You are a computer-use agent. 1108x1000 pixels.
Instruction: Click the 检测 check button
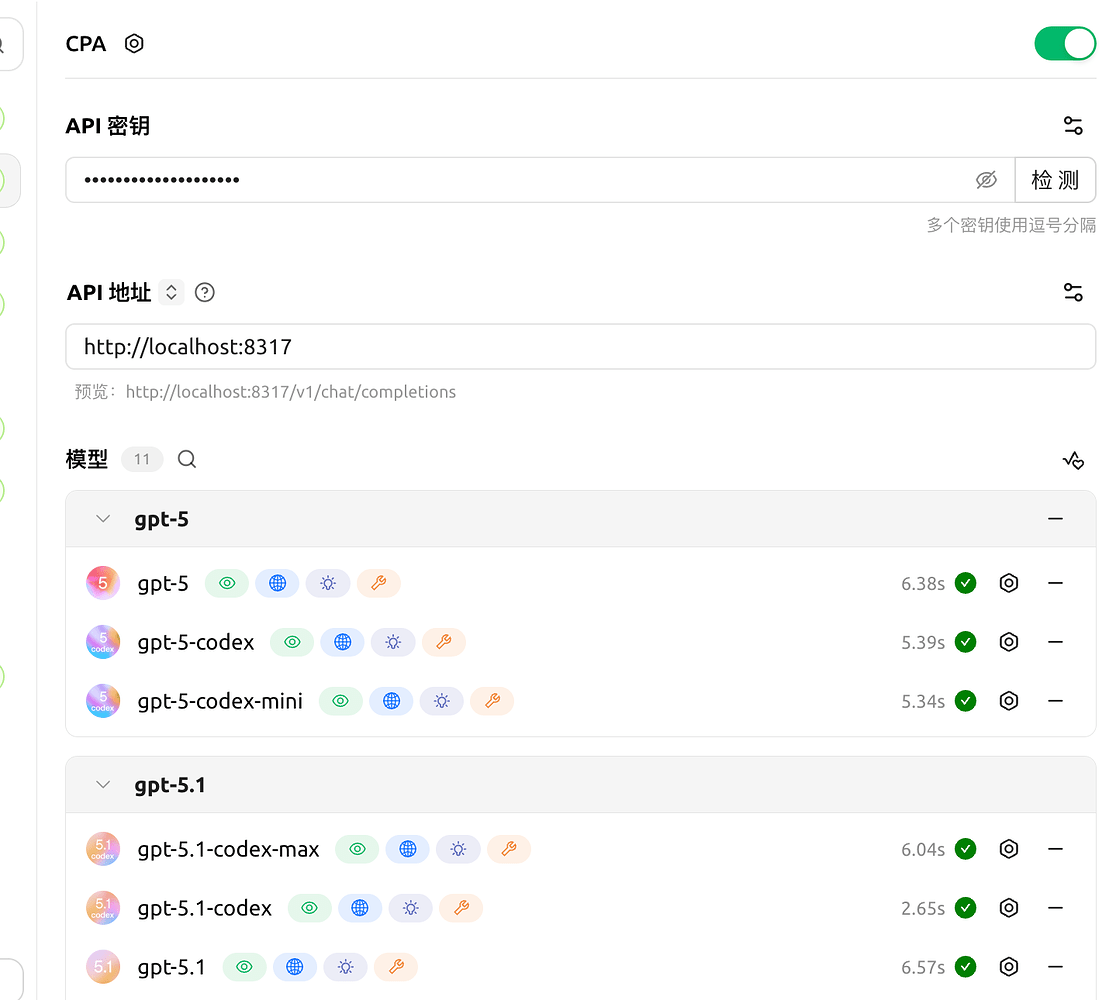(1055, 180)
